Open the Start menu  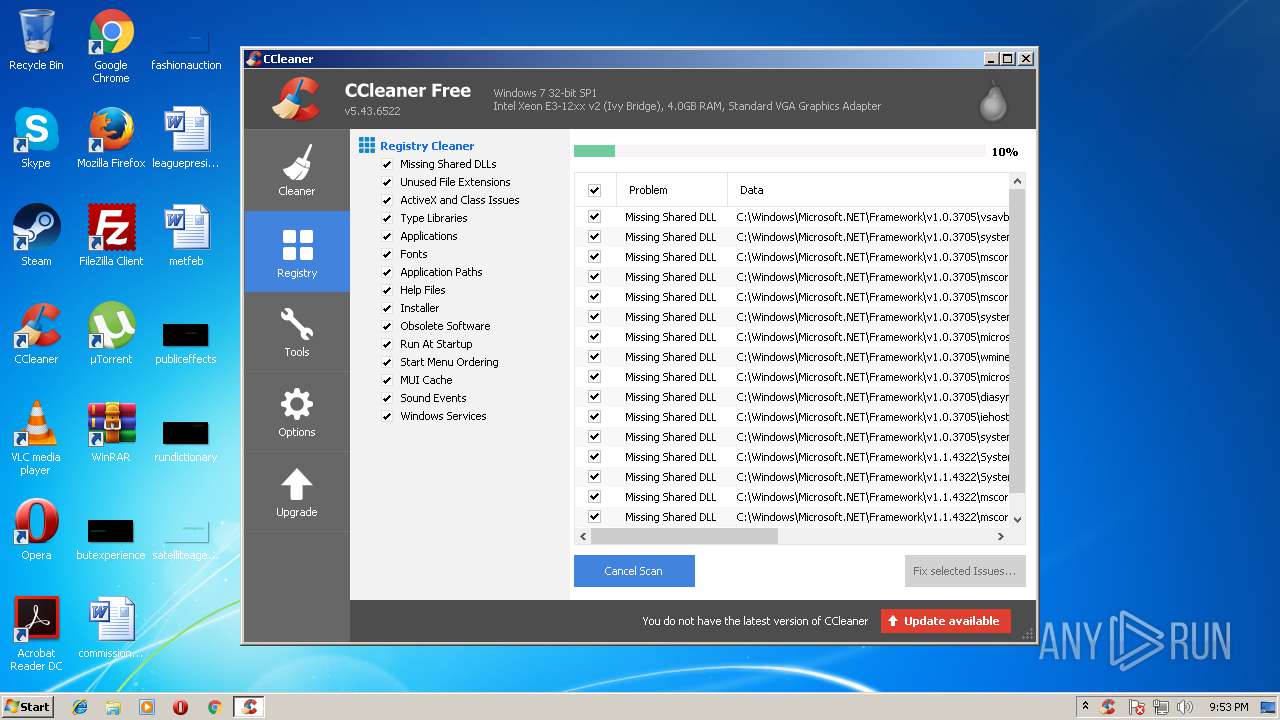pos(28,707)
